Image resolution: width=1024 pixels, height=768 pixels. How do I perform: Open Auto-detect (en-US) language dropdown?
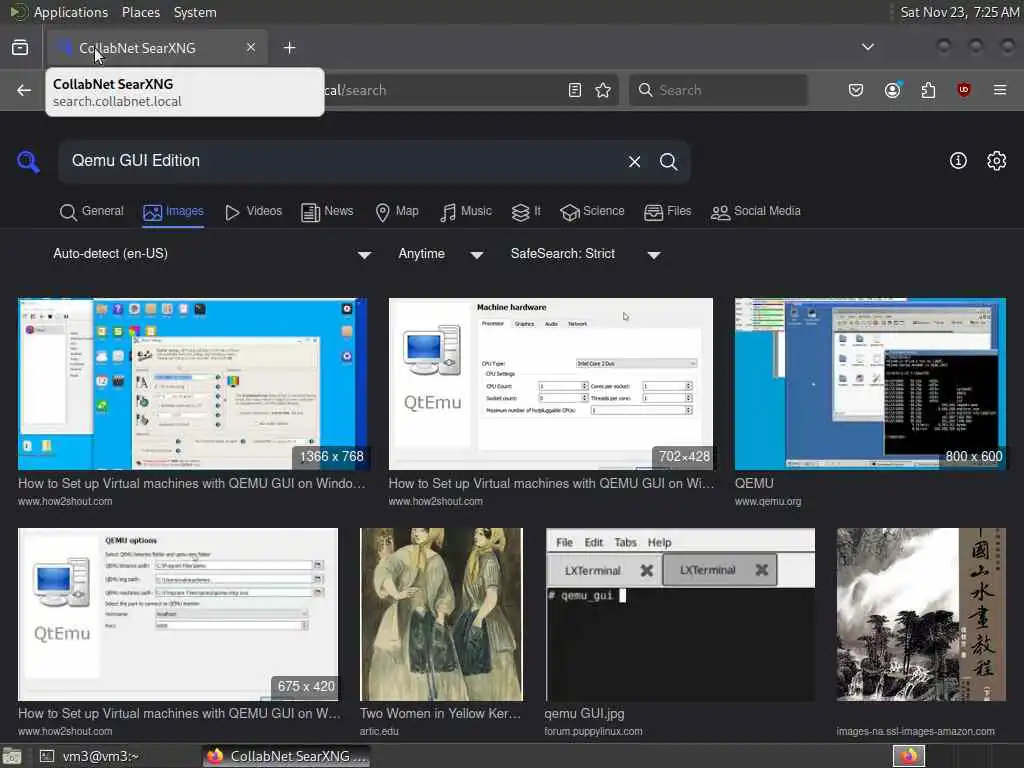point(212,254)
